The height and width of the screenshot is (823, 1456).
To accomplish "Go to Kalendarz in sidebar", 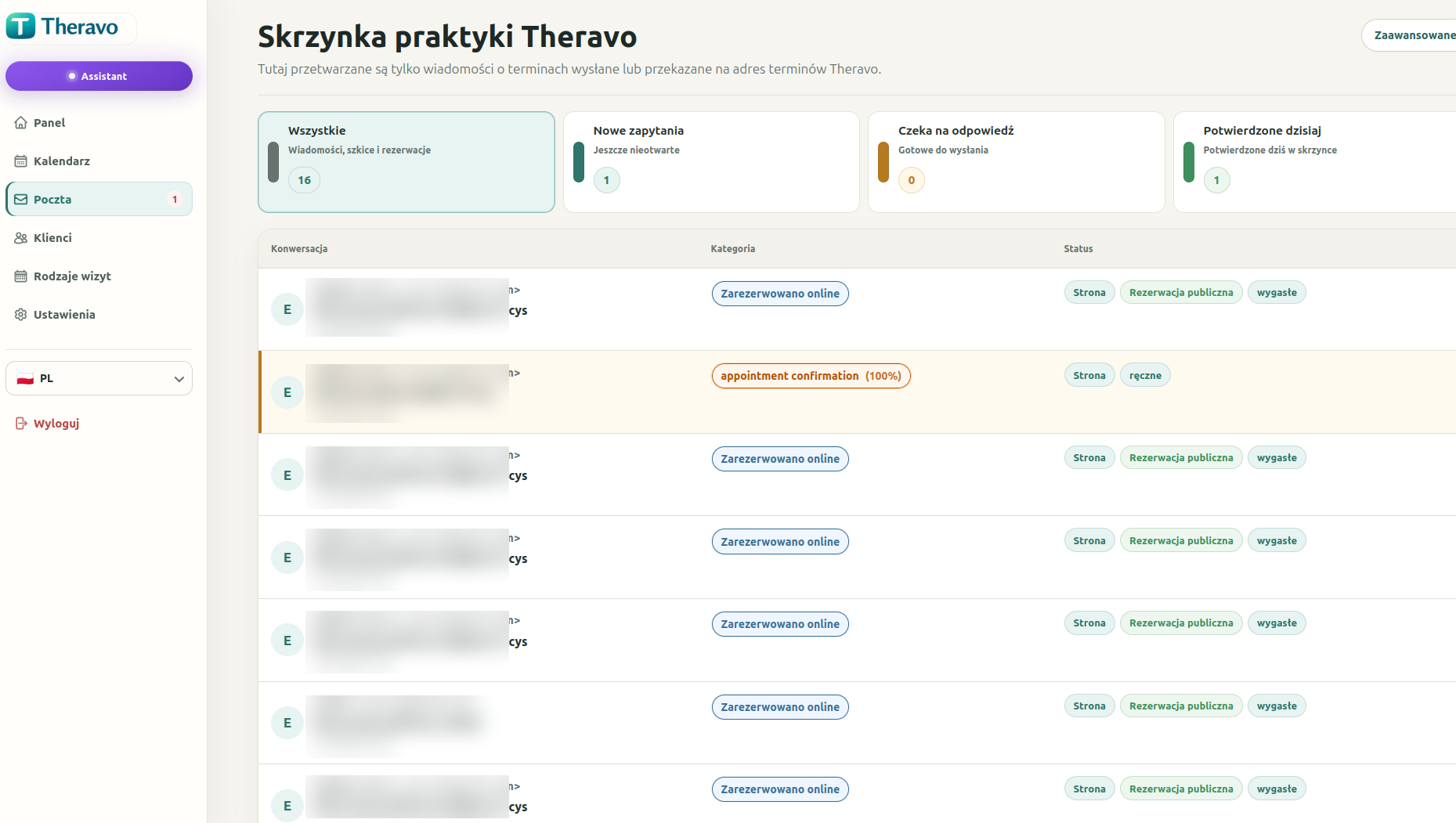I will click(x=99, y=161).
